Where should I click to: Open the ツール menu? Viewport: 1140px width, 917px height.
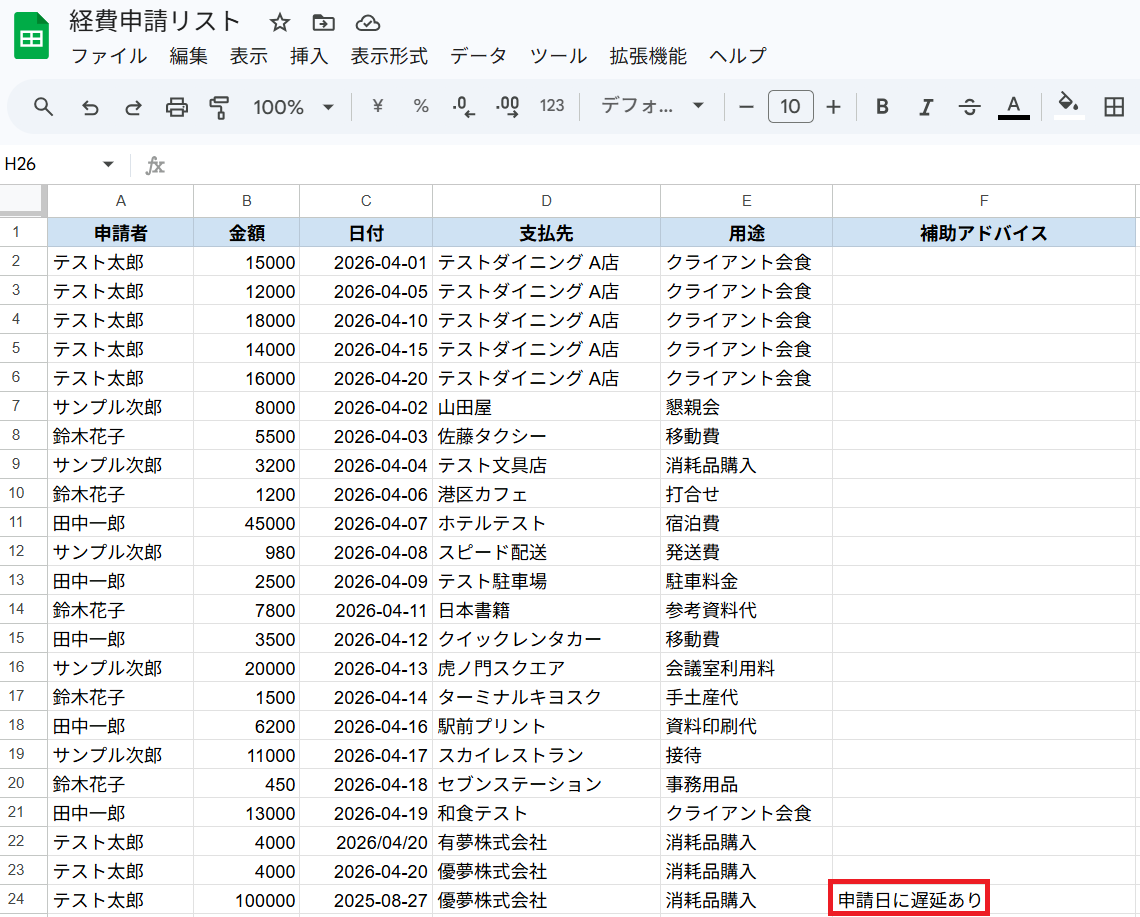(x=558, y=56)
